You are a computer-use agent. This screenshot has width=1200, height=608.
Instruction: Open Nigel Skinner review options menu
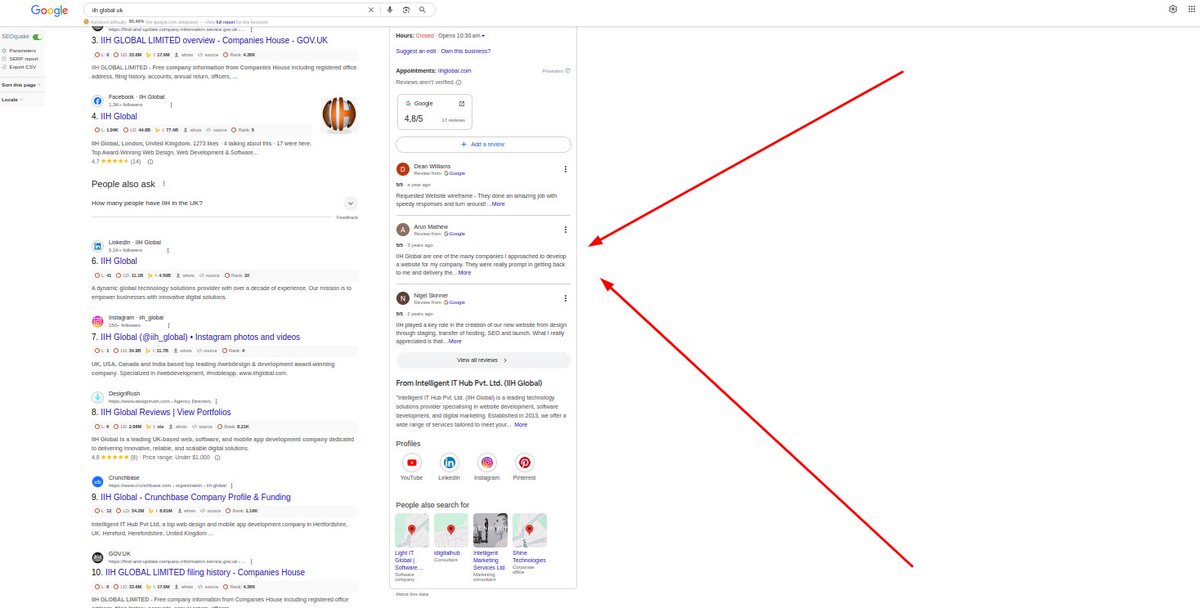tap(565, 297)
